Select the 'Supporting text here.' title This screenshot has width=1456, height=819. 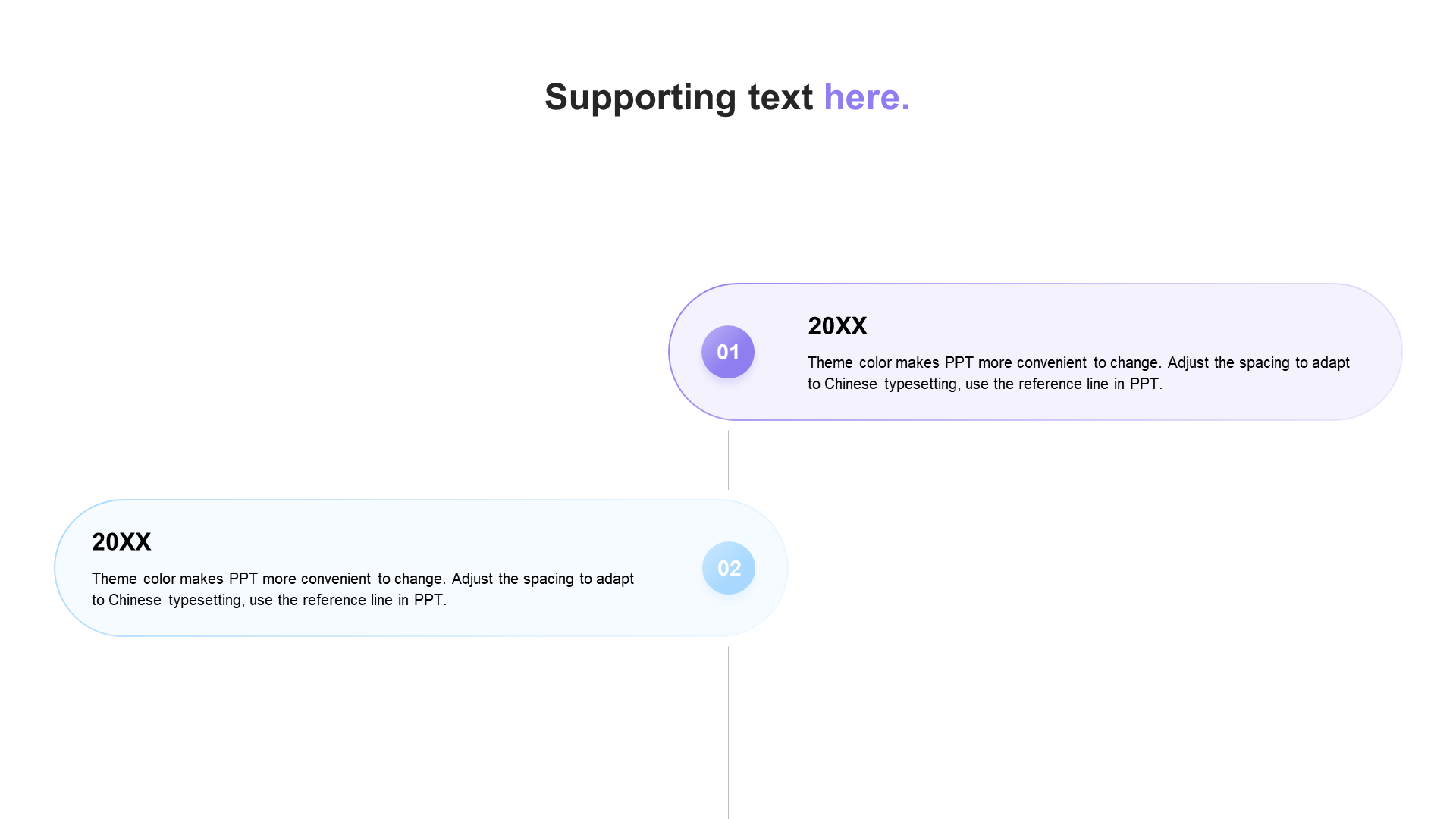click(x=727, y=97)
